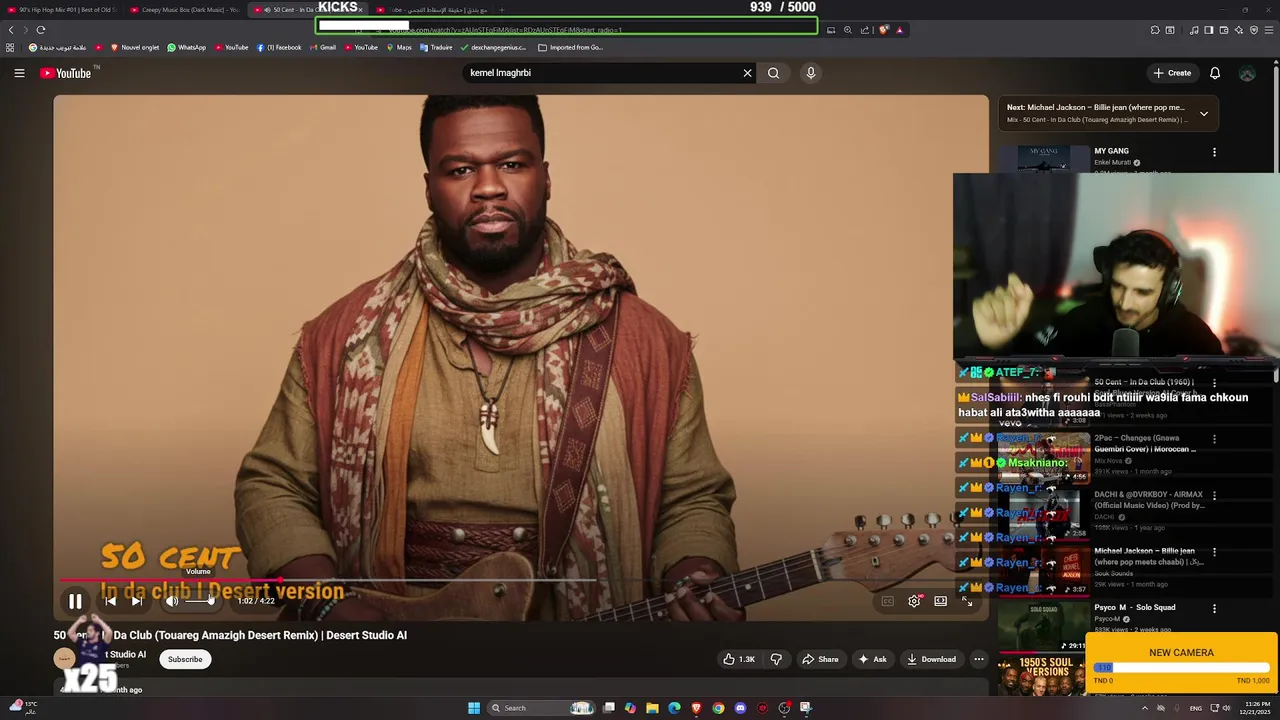This screenshot has height=720, width=1280.
Task: Open YouTube notifications bell
Action: tap(1215, 73)
